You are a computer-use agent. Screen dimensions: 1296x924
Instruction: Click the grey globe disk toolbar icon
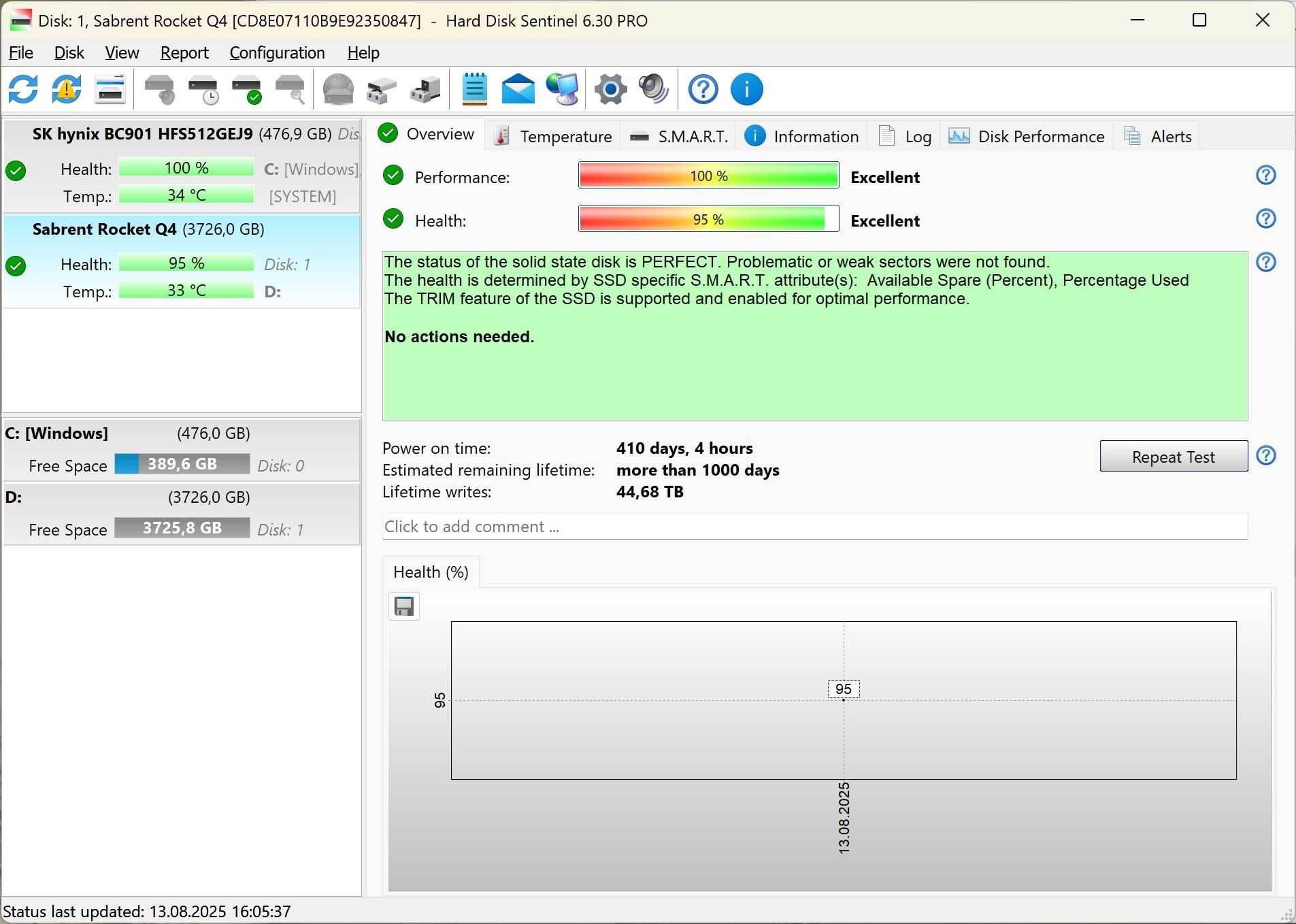pos(338,89)
